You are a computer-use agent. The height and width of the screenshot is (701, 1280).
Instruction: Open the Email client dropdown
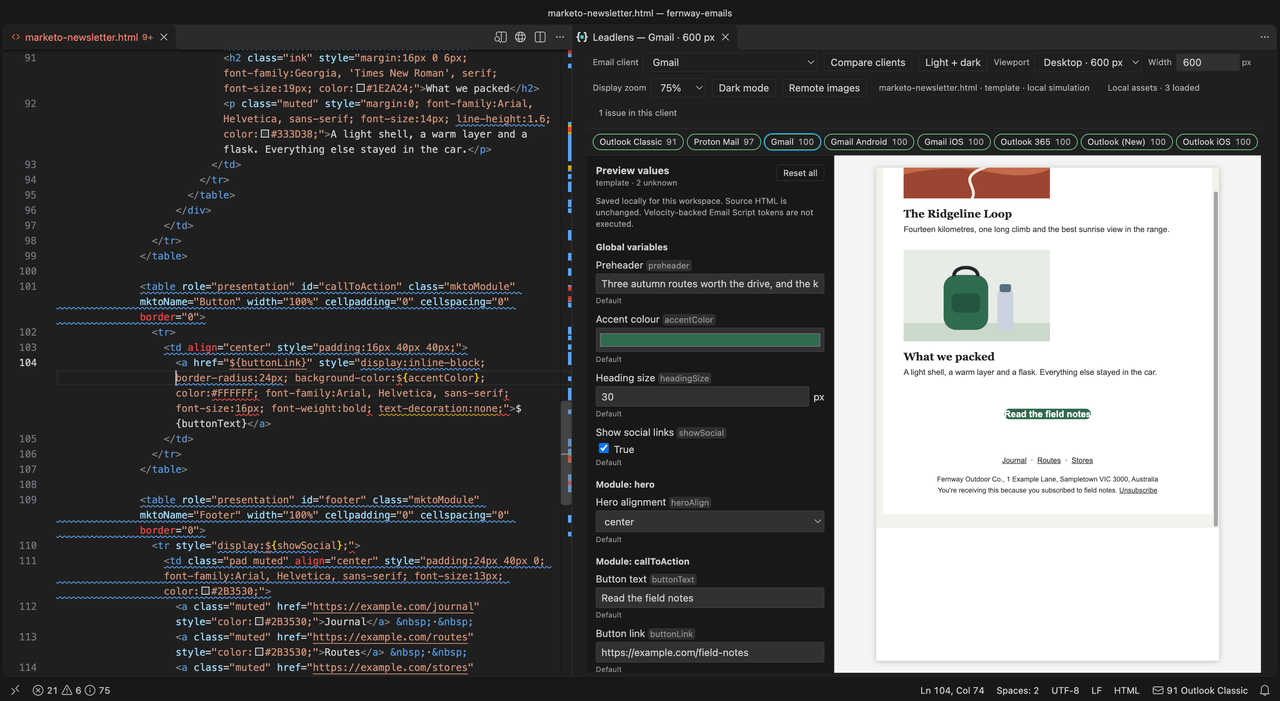732,62
